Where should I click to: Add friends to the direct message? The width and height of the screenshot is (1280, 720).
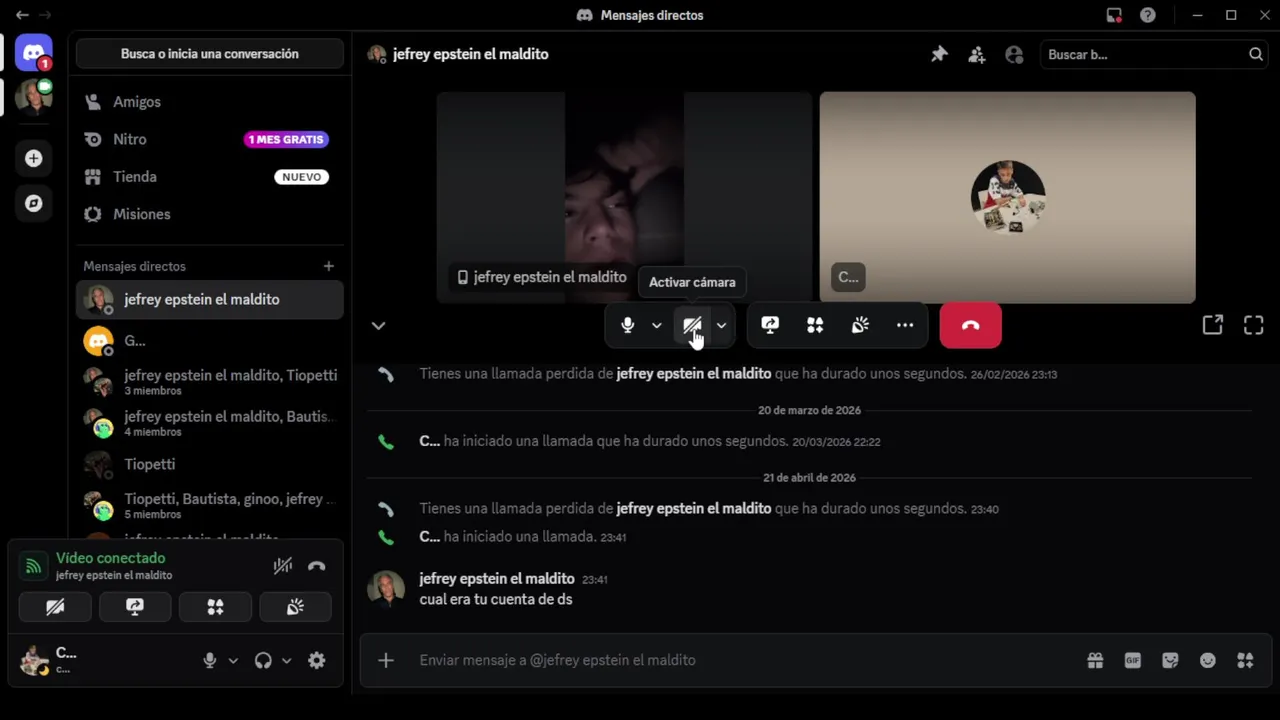pyautogui.click(x=977, y=55)
